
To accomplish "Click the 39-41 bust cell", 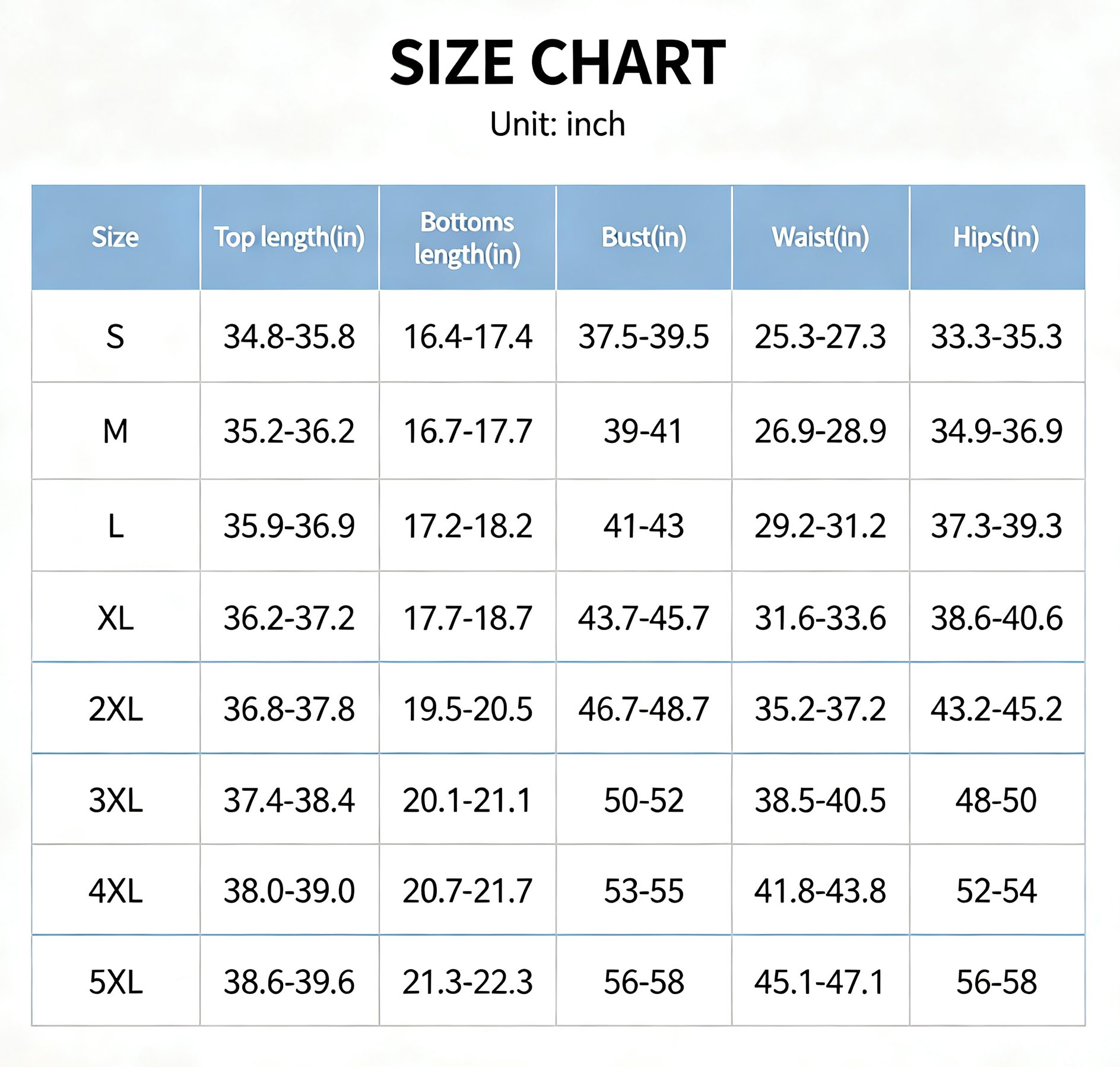I will point(644,431).
